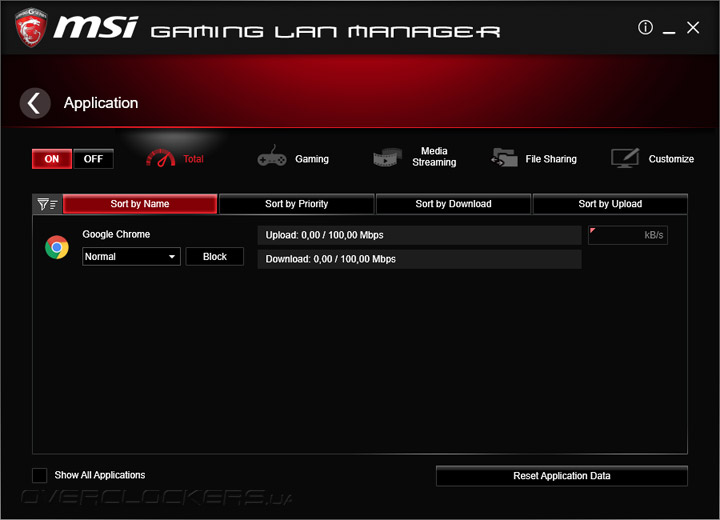Open the filter icon beside Sort by Name
Viewport: 720px width, 520px height.
click(x=47, y=204)
